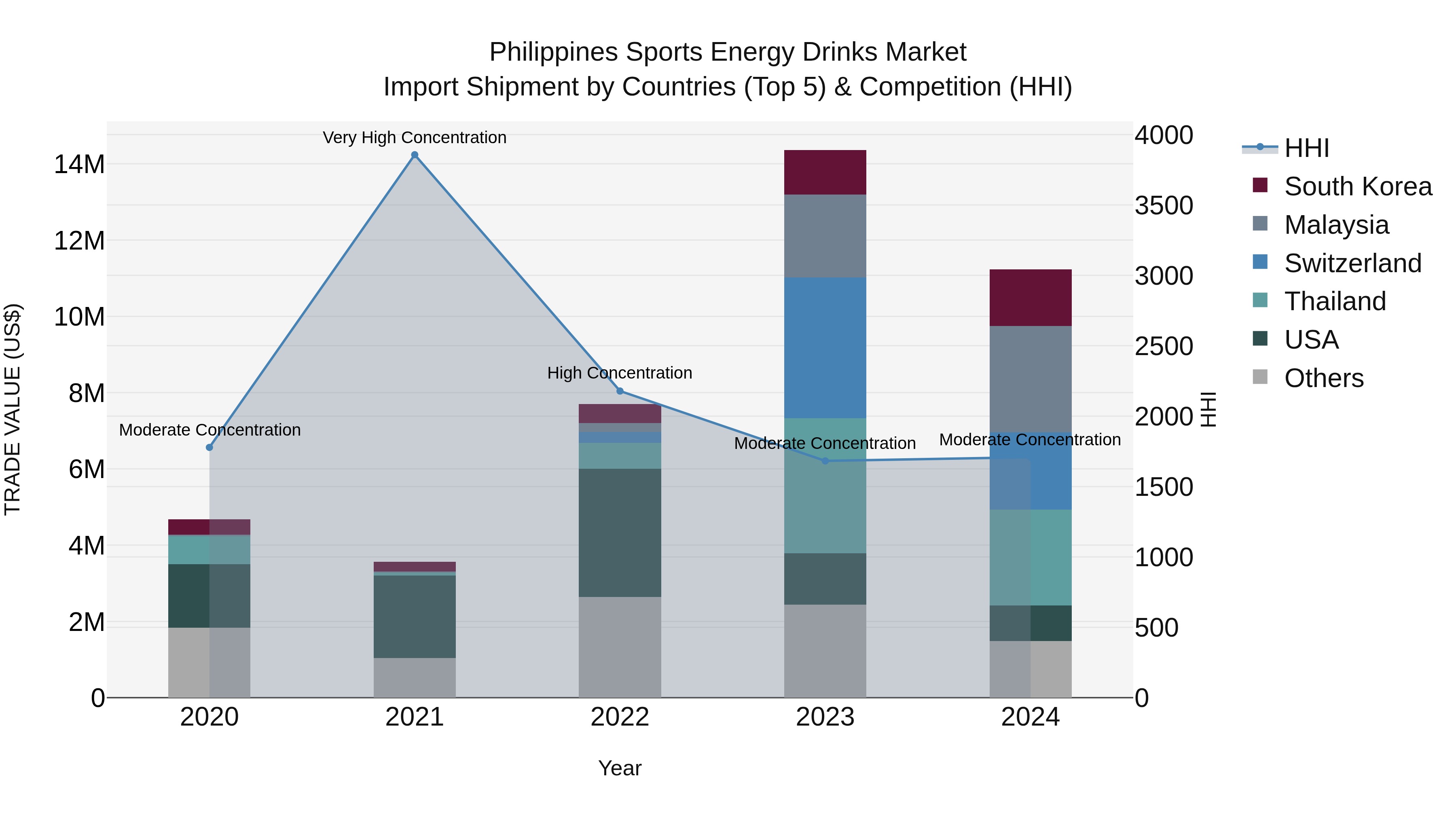The height and width of the screenshot is (819, 1456).
Task: Click the South Korea color swatch in legend
Action: [1260, 185]
